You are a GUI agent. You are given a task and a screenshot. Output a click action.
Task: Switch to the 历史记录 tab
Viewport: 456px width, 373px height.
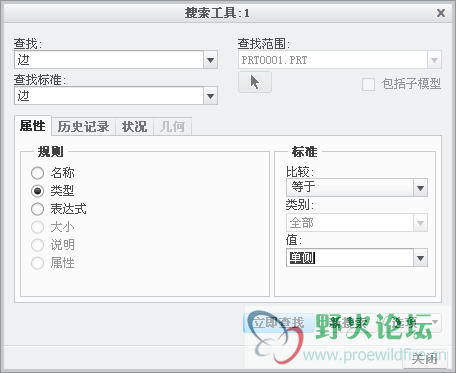coord(83,127)
